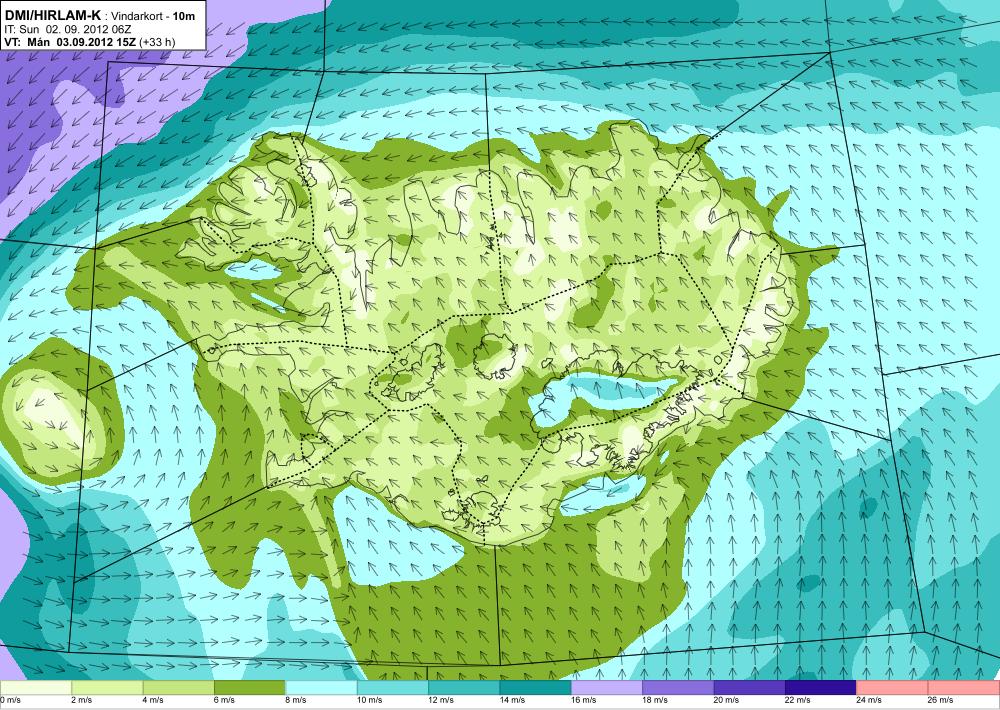Image resolution: width=1000 pixels, height=710 pixels.
Task: Click the '12 m/s' legend label
Action: coord(441,700)
